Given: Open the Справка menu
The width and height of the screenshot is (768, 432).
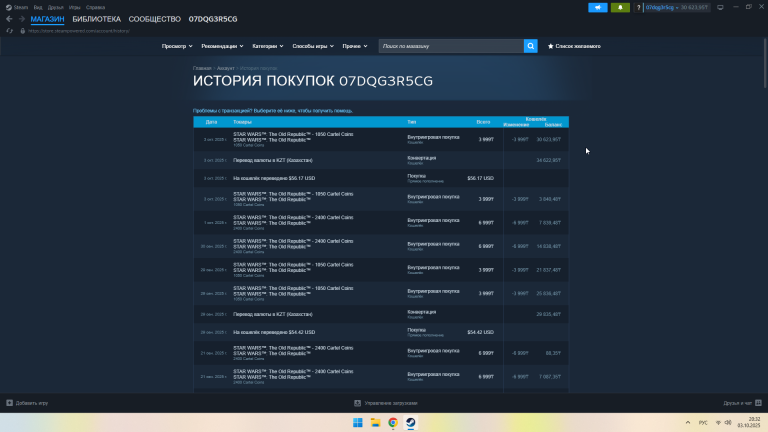Looking at the screenshot, I should click(95, 7).
